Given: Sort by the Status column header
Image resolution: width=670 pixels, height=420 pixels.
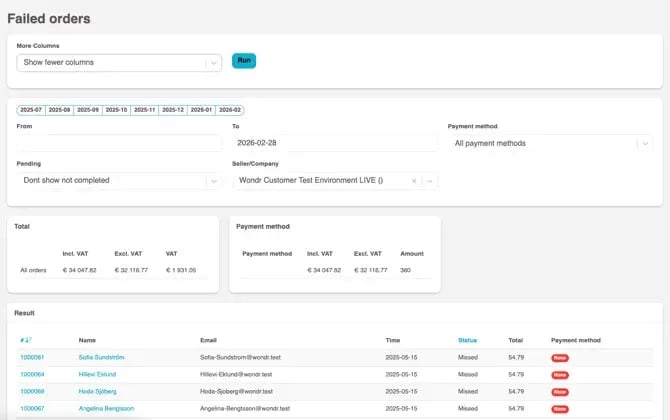Looking at the screenshot, I should (467, 340).
